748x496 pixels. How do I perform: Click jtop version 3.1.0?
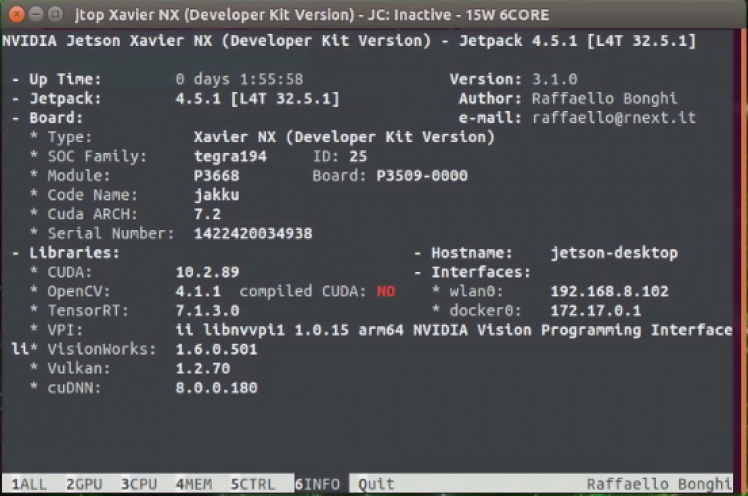555,79
